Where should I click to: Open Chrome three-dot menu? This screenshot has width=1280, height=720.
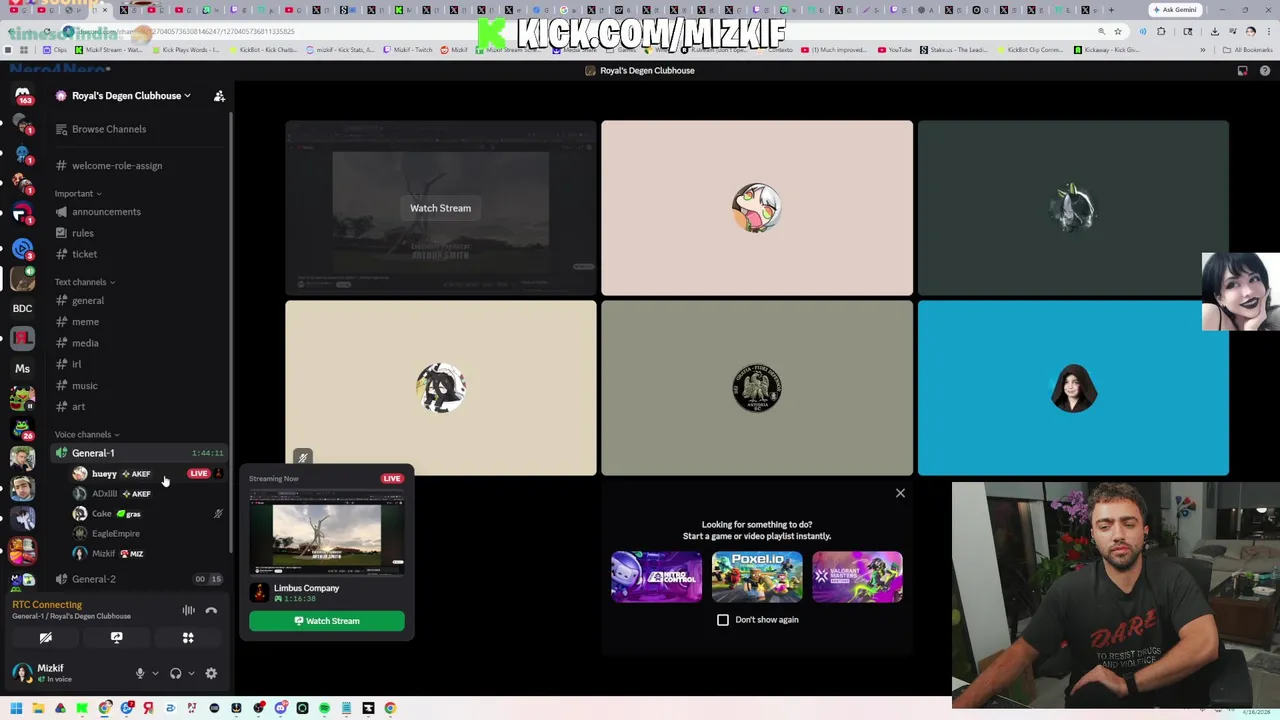pos(1268,31)
